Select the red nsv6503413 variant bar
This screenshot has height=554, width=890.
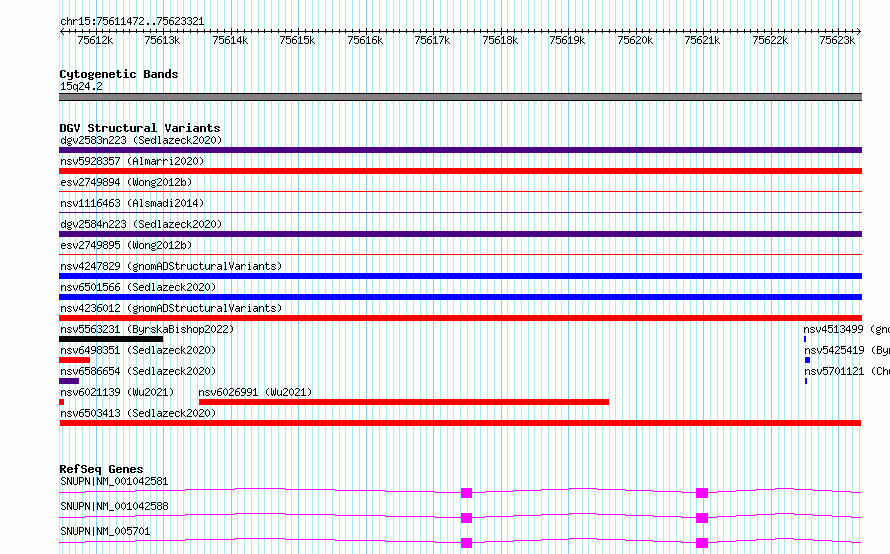pyautogui.click(x=460, y=423)
